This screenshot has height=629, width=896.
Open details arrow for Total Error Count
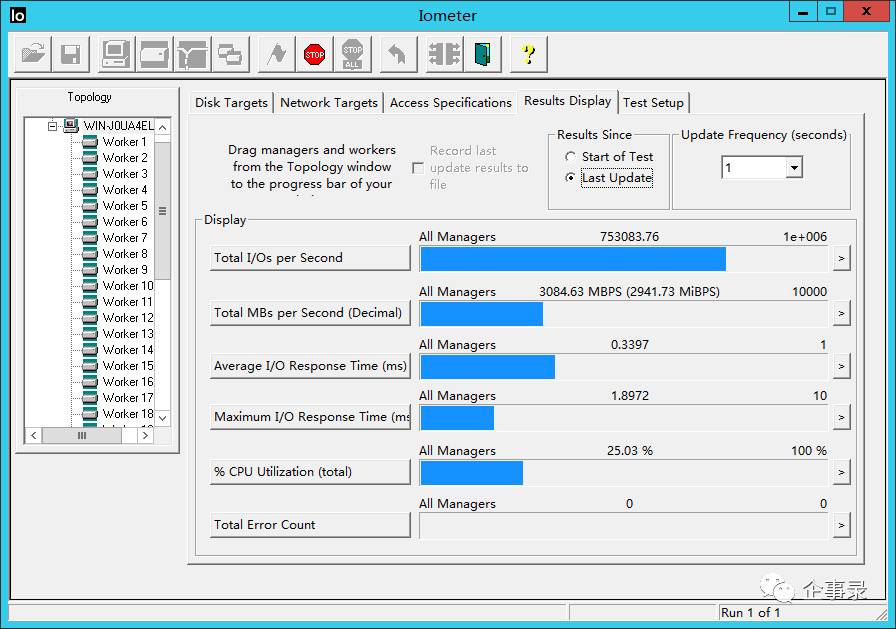pyautogui.click(x=841, y=525)
